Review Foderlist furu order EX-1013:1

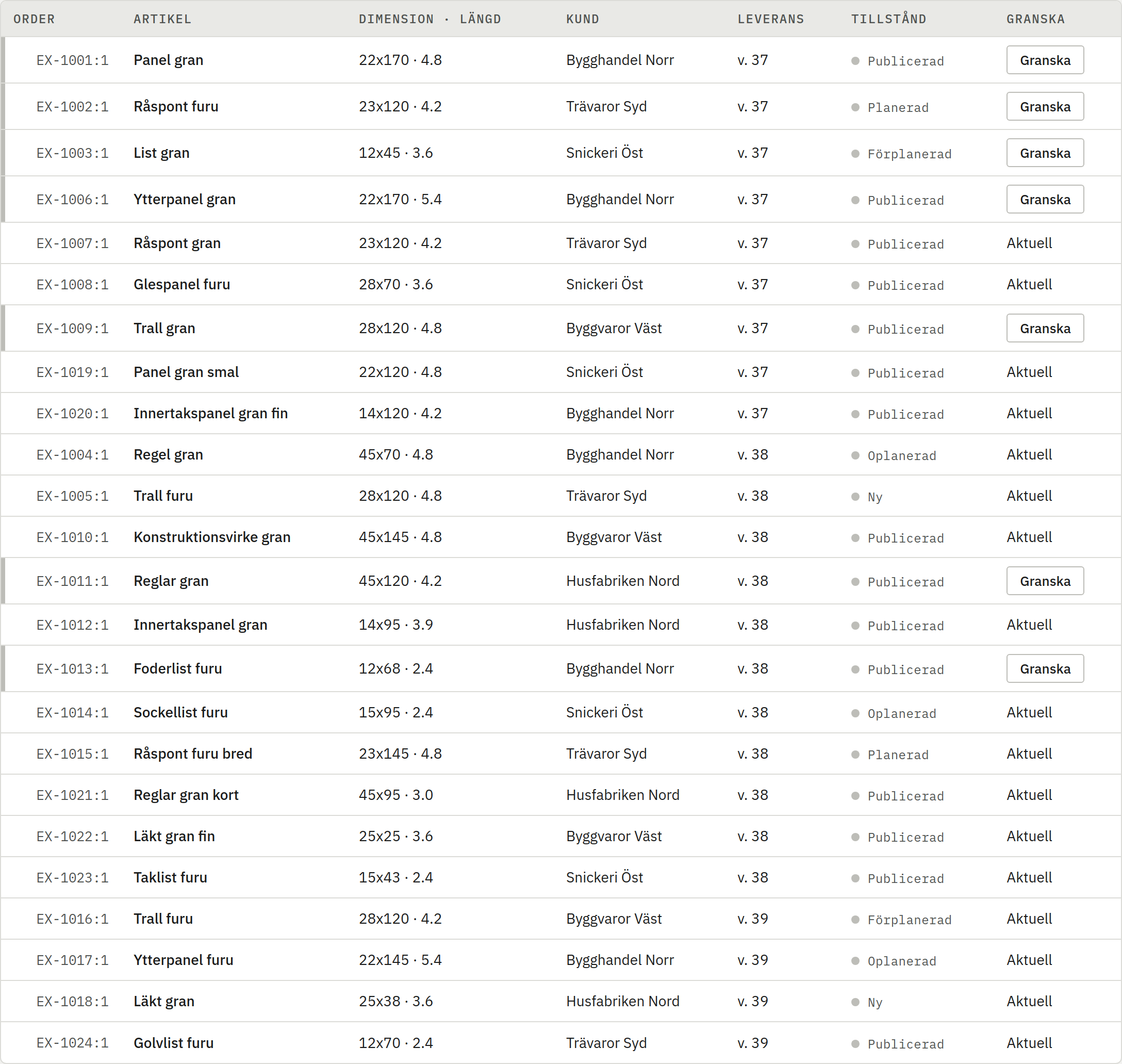(1045, 669)
